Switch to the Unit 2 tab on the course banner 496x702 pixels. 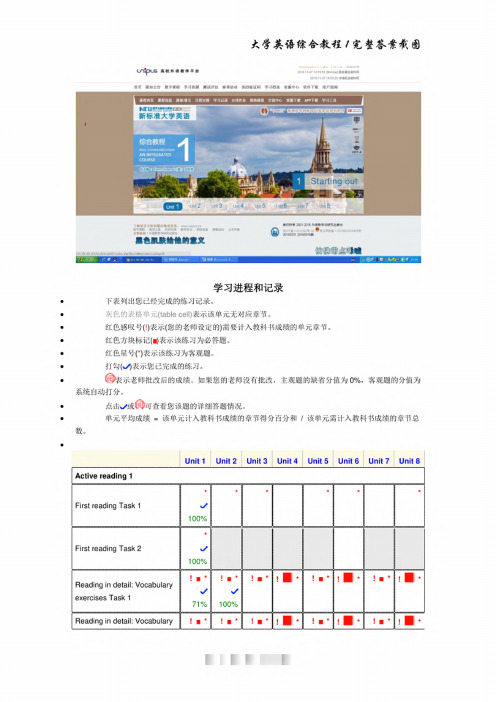(195, 206)
